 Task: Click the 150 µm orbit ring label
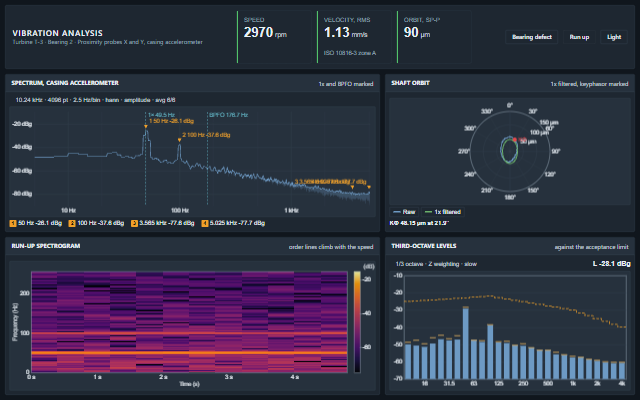click(x=549, y=122)
